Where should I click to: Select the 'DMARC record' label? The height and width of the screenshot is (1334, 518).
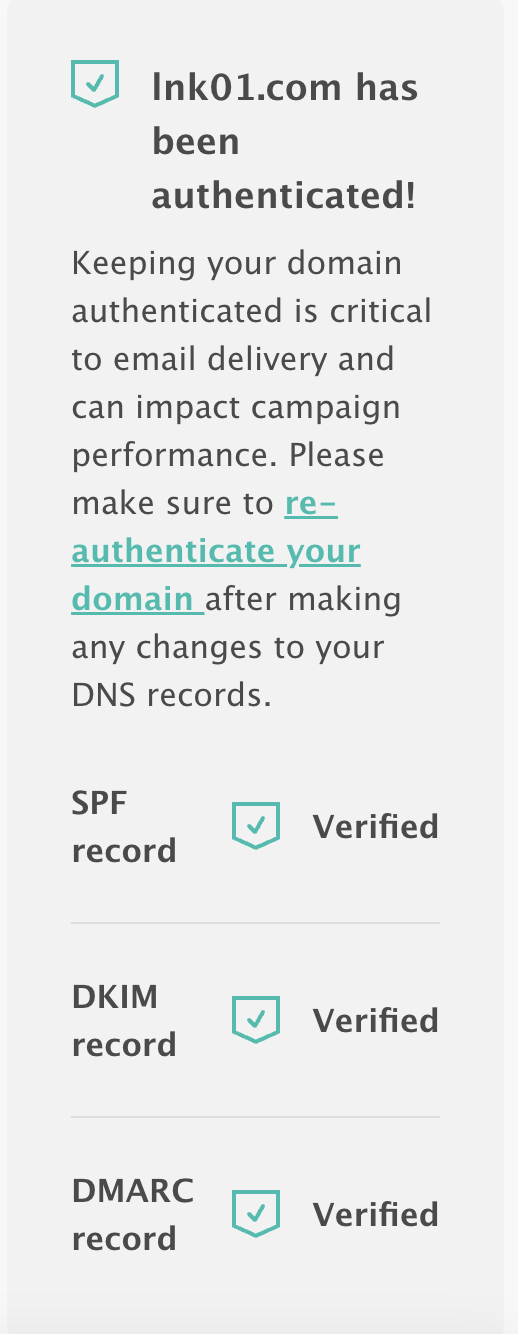[x=133, y=1215]
